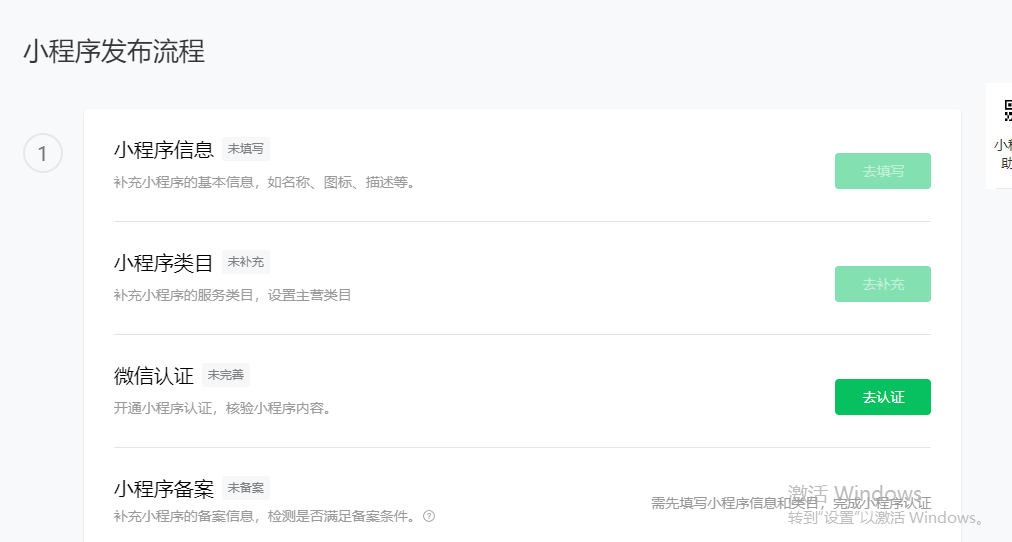Click the 小程序发布流程 page title
The width and height of the screenshot is (1012, 542).
114,52
